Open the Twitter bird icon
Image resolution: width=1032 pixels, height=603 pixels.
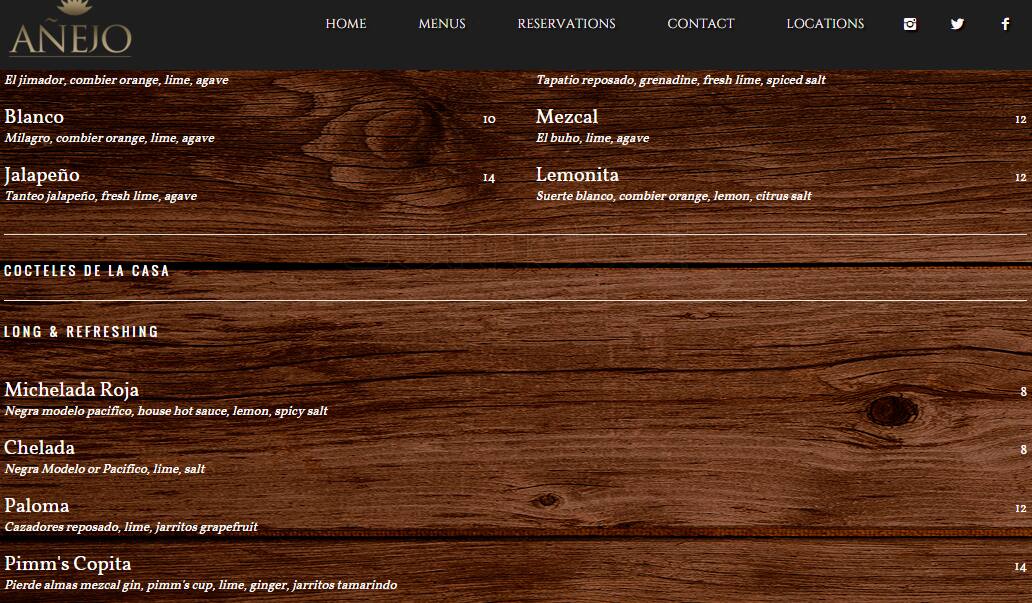tap(957, 24)
